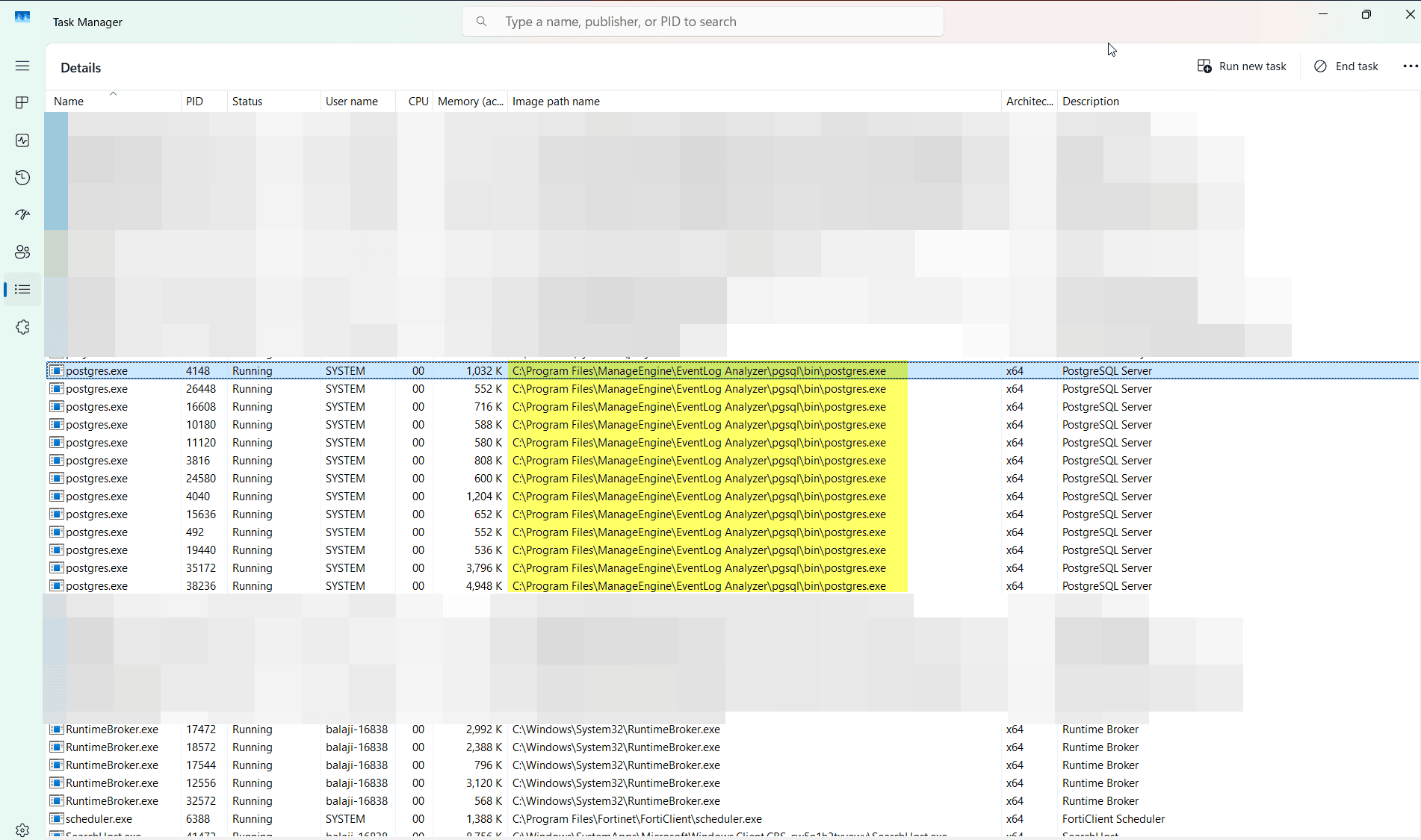Click memory value 3,796 K

[484, 568]
